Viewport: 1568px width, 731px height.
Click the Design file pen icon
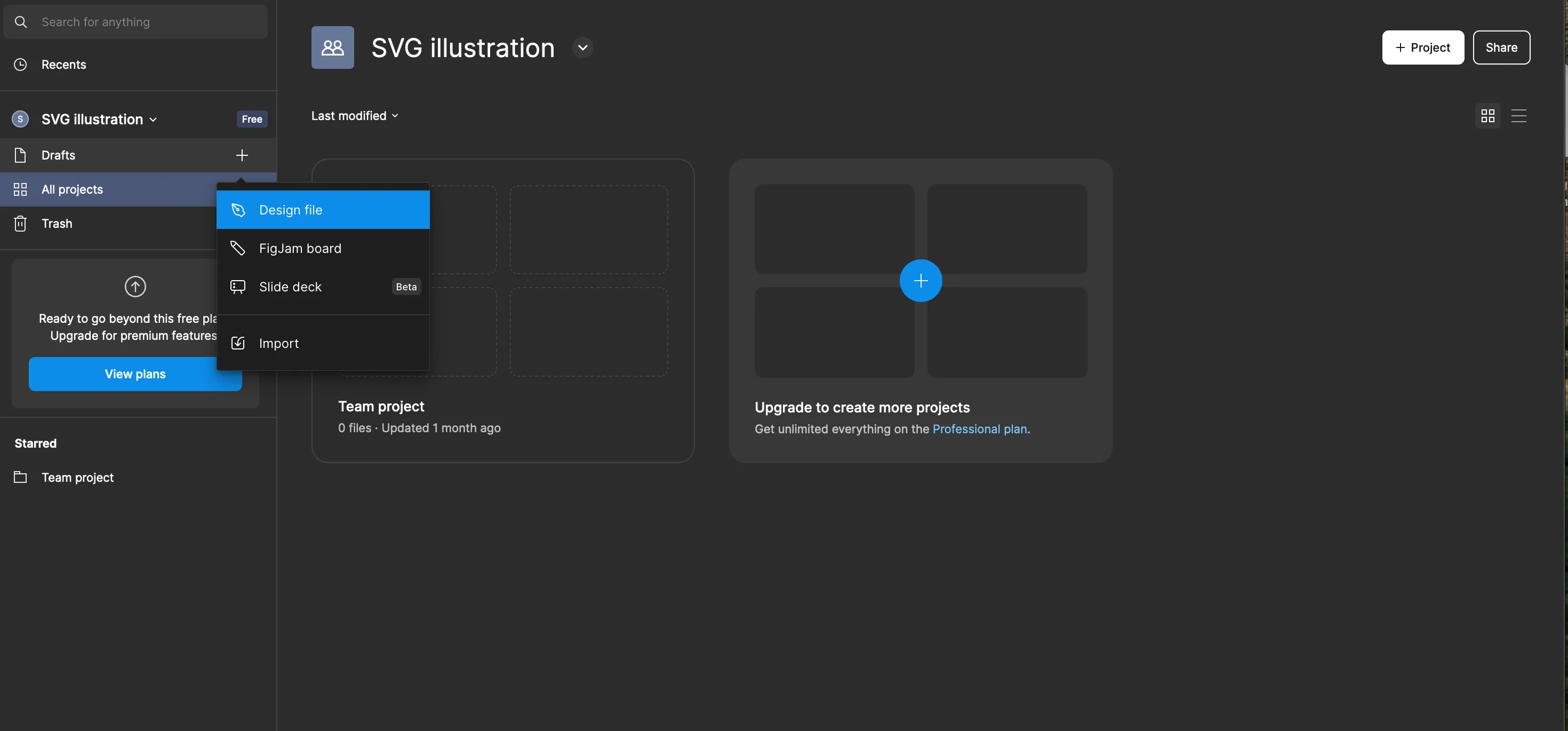[x=238, y=210]
